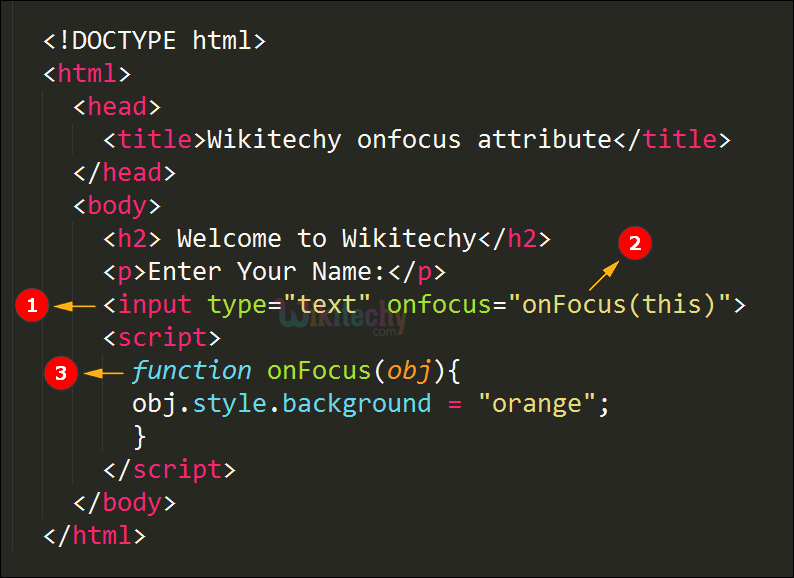Click the "<!DOCTYPE html>" declaration line

154,41
